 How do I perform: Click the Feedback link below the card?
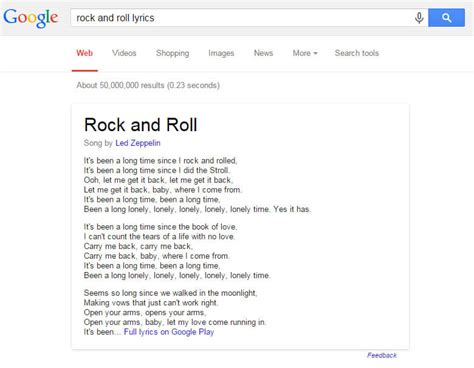(x=382, y=355)
